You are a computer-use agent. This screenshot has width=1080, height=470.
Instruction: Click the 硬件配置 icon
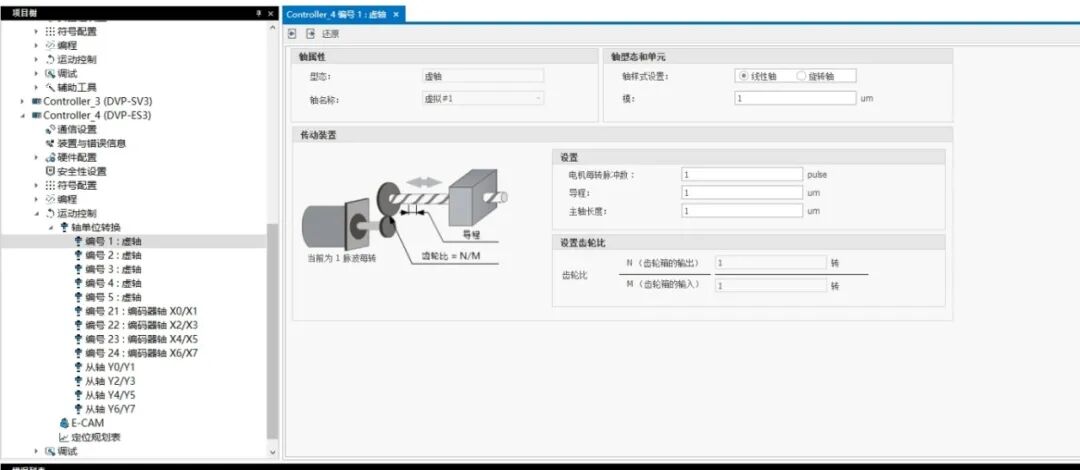click(50, 158)
